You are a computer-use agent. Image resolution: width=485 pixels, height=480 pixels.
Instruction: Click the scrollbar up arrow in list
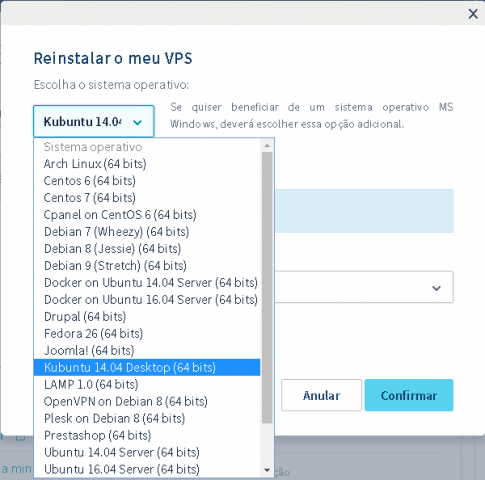[x=267, y=146]
